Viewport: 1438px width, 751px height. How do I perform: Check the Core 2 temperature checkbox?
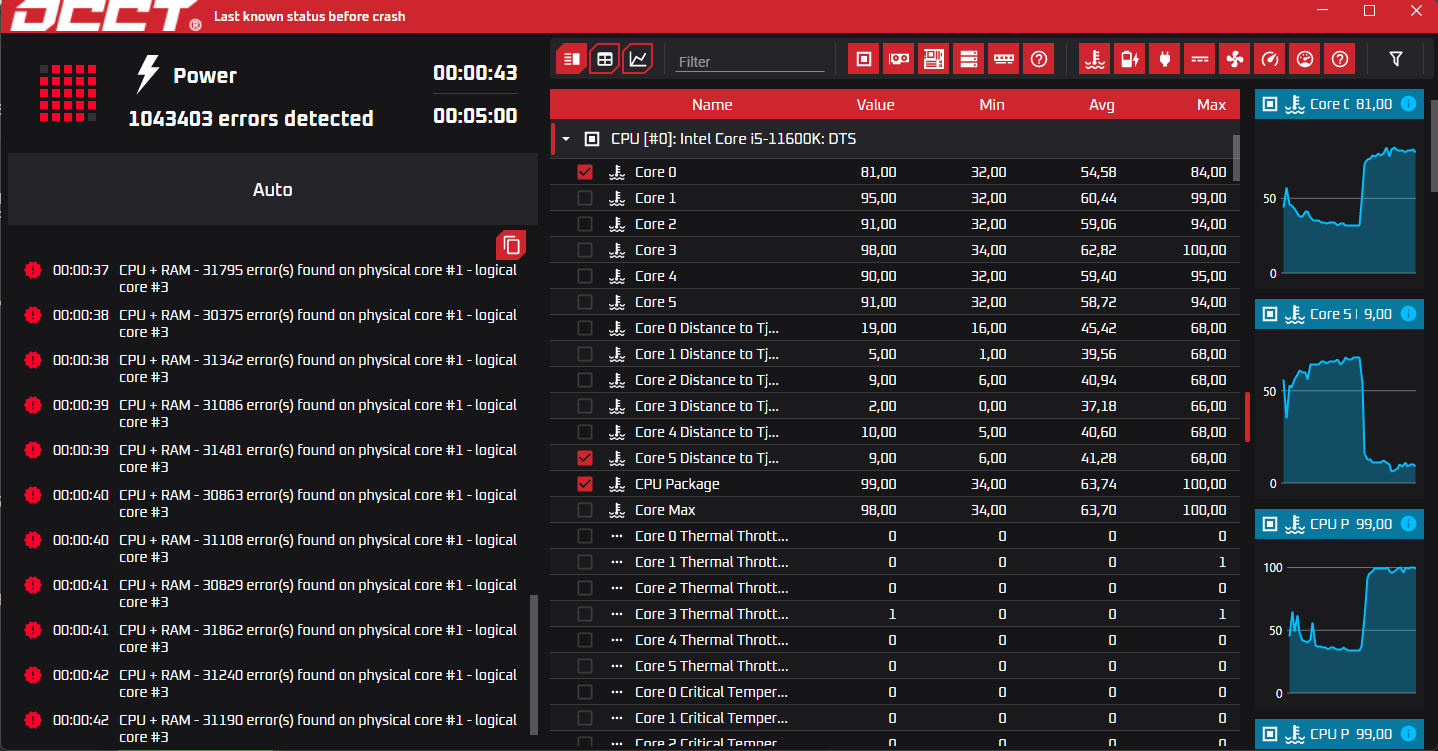click(585, 224)
